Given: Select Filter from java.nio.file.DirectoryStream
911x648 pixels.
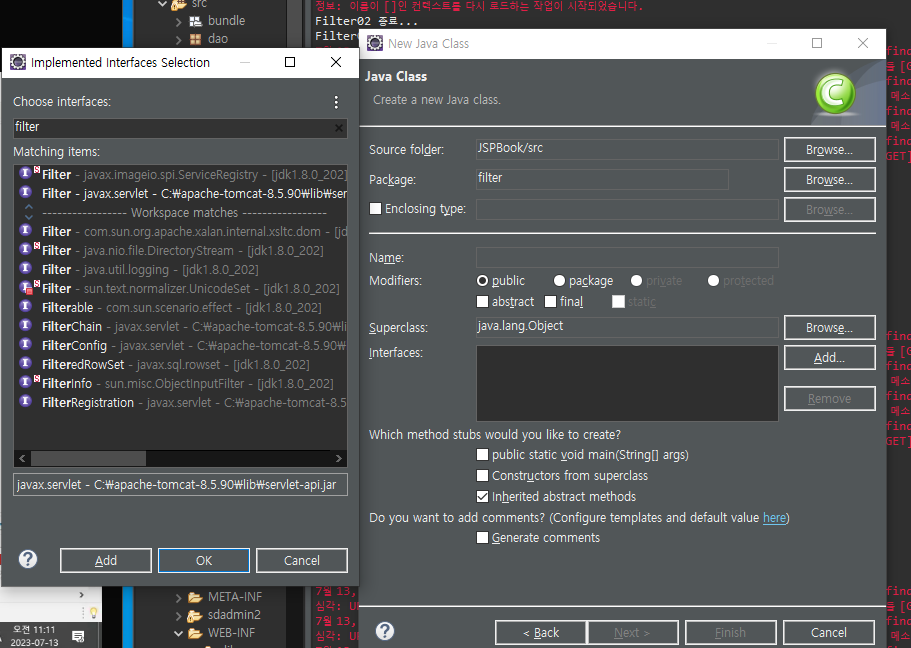Looking at the screenshot, I should pos(180,250).
